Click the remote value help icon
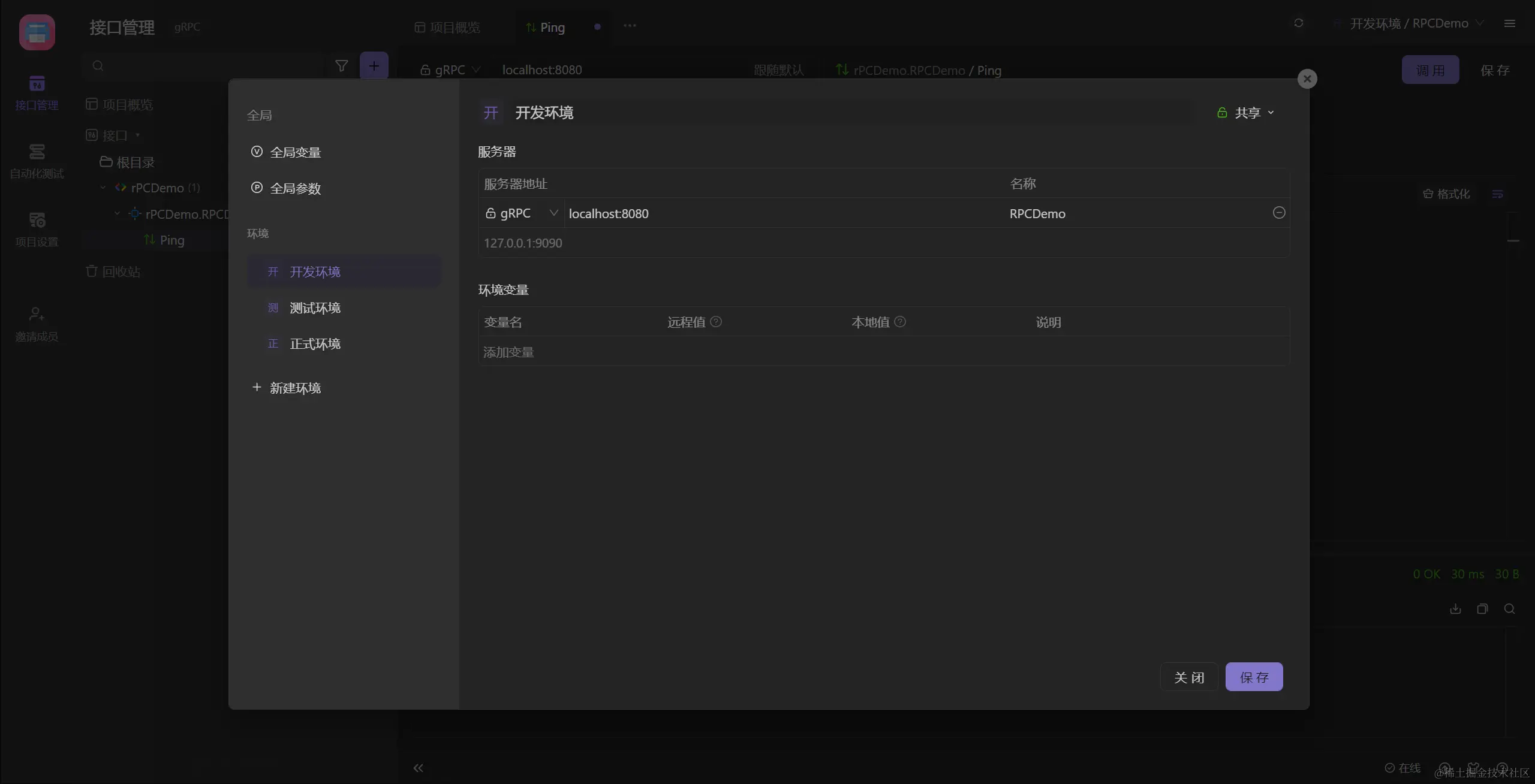 (716, 322)
